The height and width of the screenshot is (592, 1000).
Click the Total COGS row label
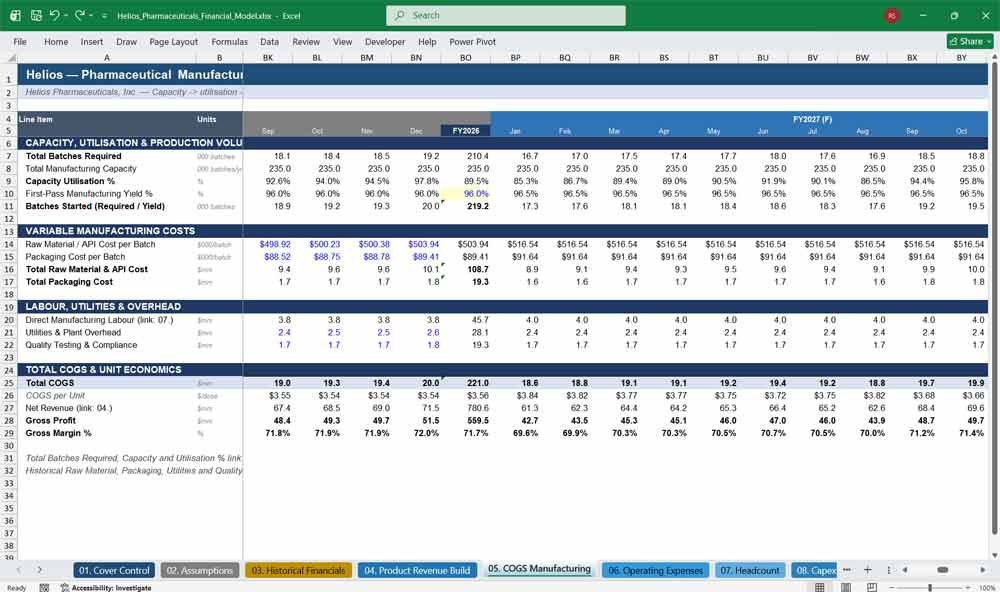point(50,383)
